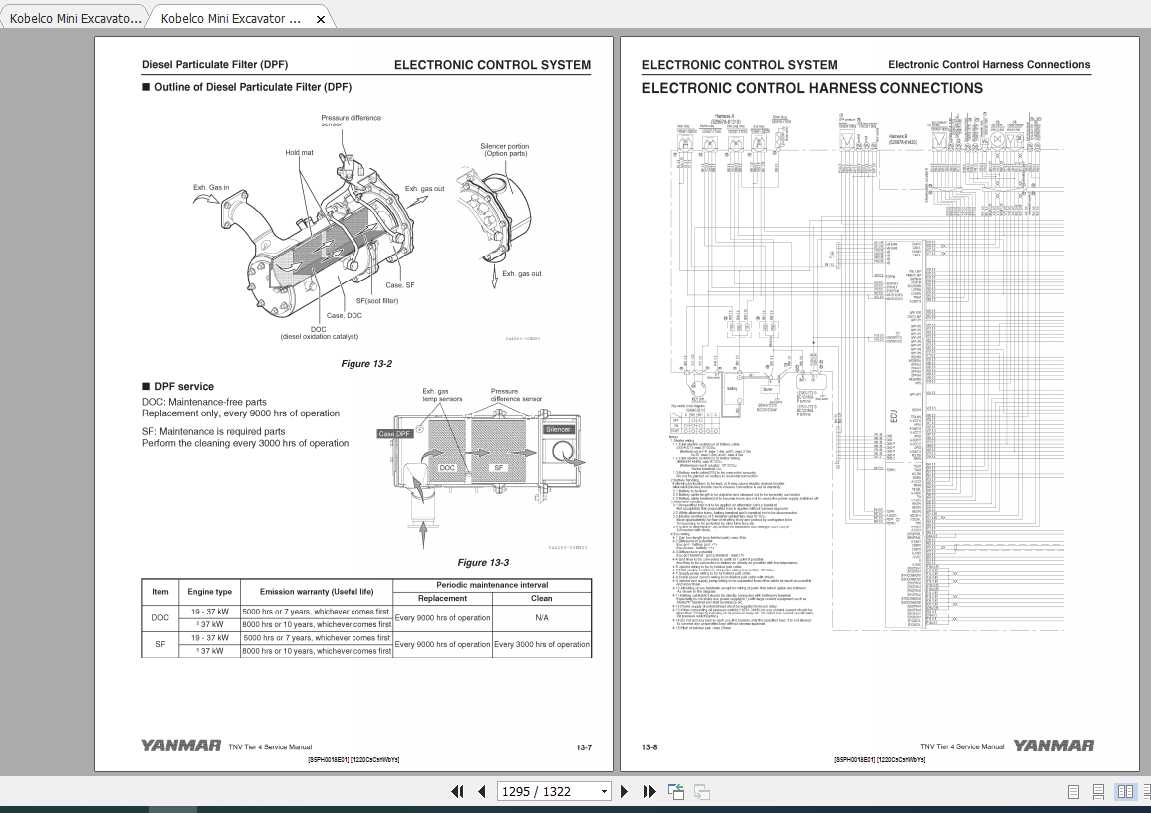The width and height of the screenshot is (1151, 813).
Task: Click the 'N/A' table cell
Action: click(542, 618)
